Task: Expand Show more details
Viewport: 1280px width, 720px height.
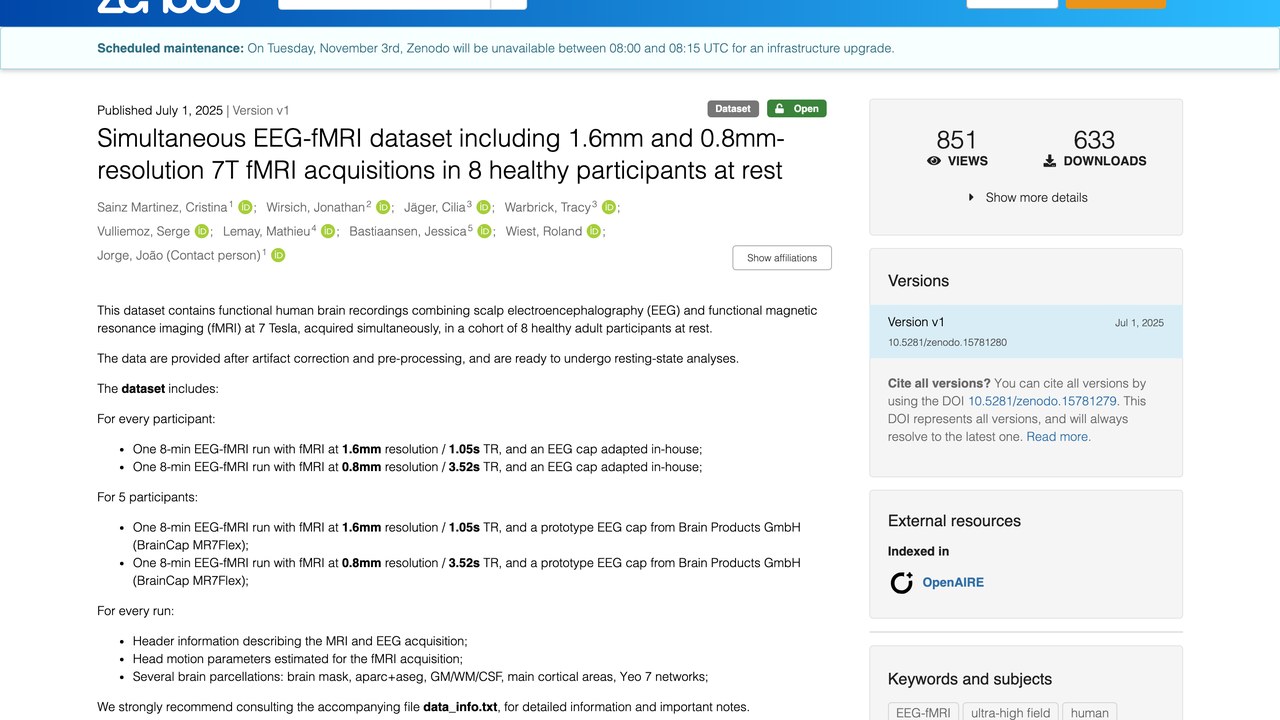Action: click(1026, 198)
